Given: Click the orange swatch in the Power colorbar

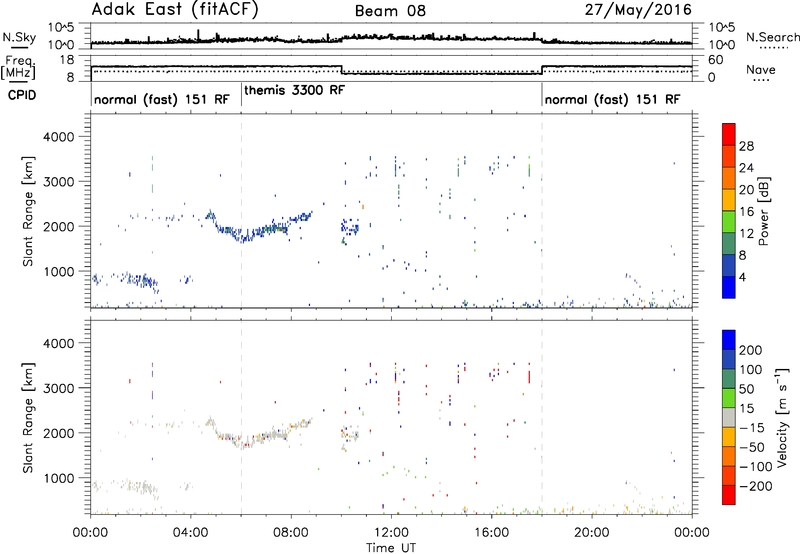Looking at the screenshot, I should 729,178.
